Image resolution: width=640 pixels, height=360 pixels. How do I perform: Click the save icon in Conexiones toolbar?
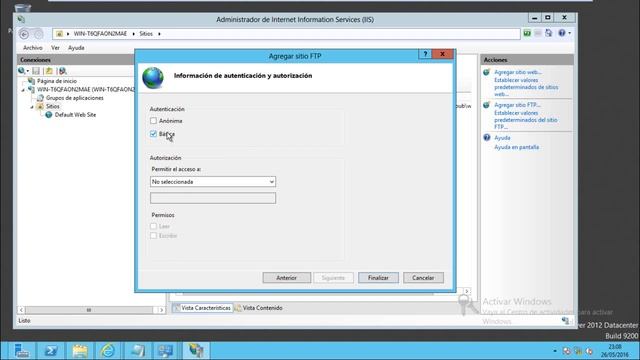point(36,71)
